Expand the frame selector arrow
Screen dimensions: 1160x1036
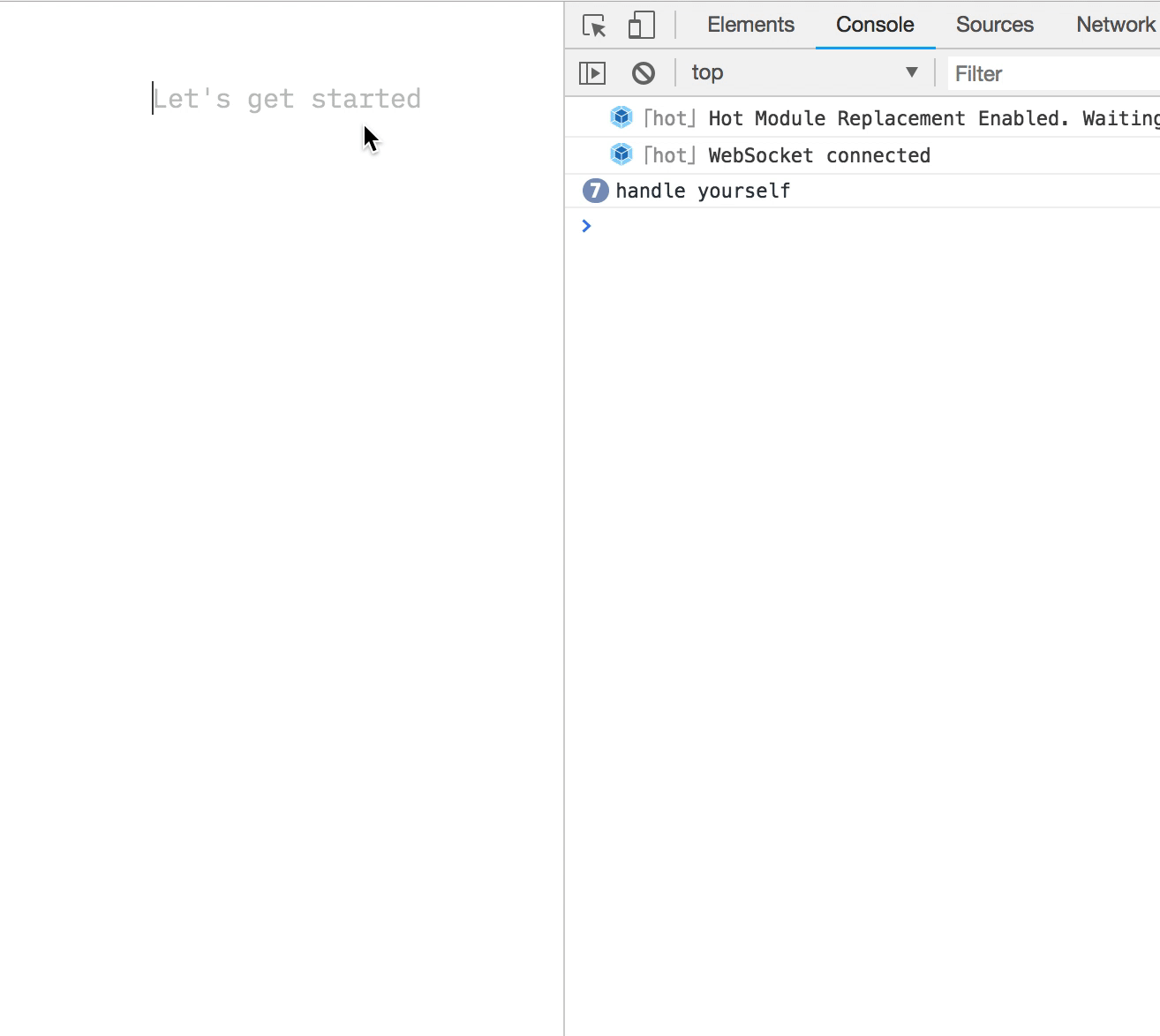pos(911,72)
